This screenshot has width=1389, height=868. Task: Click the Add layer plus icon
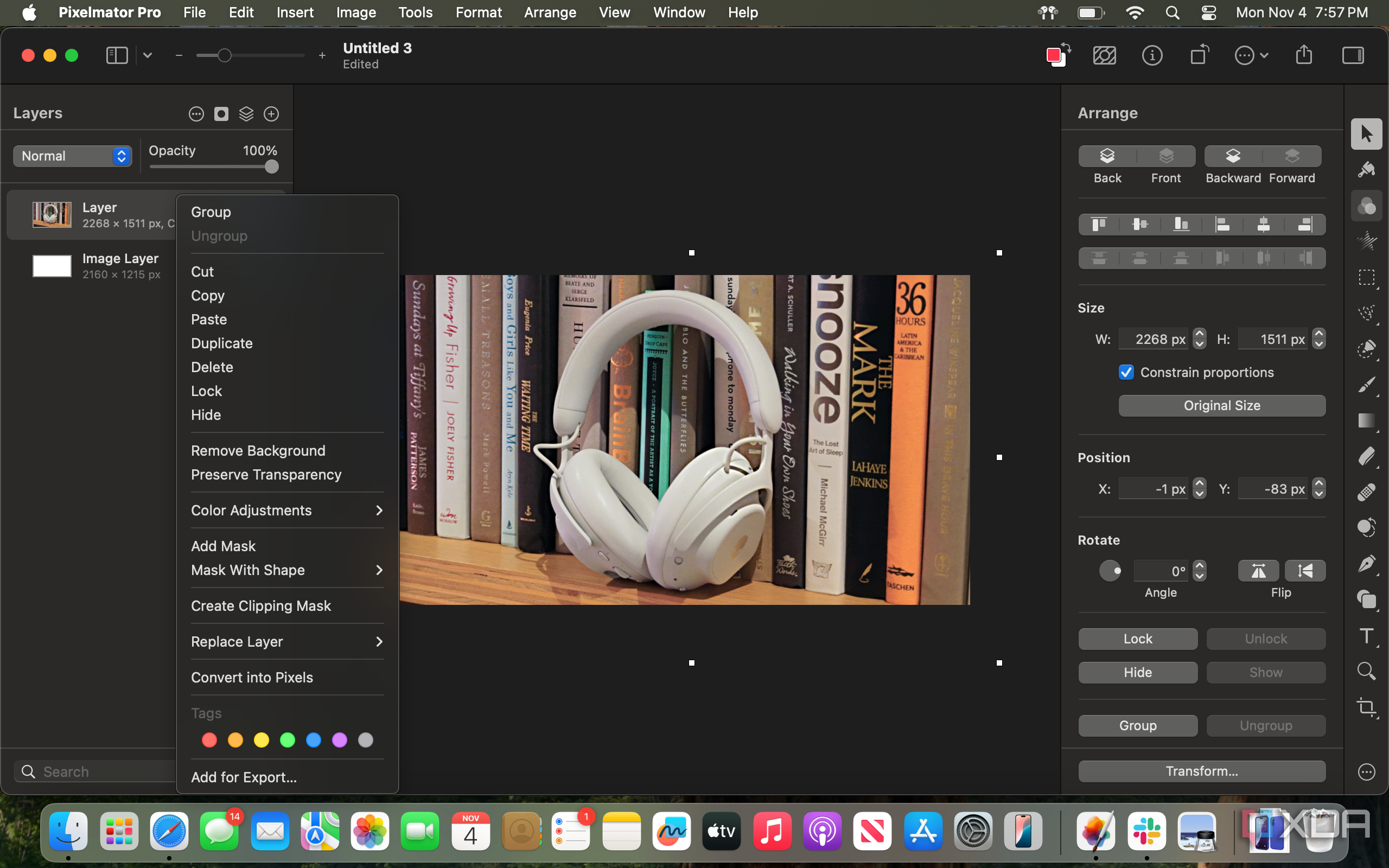tap(271, 114)
